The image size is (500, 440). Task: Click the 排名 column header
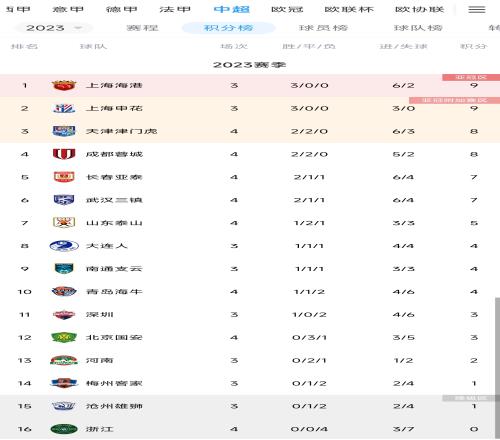point(24,46)
